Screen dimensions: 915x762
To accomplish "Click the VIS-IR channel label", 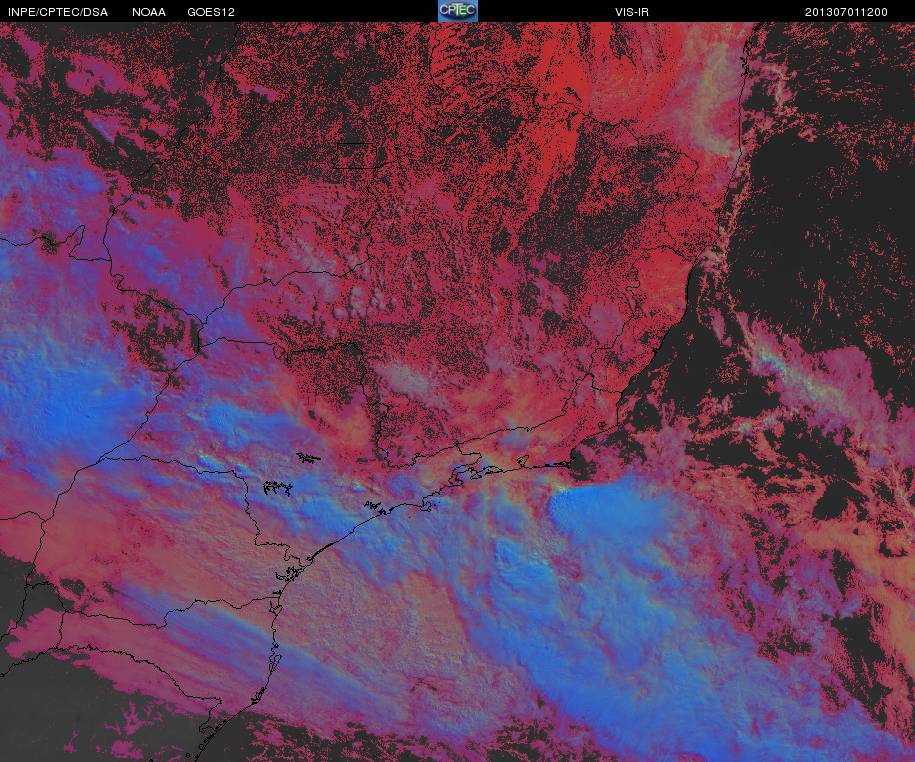I will coord(631,12).
